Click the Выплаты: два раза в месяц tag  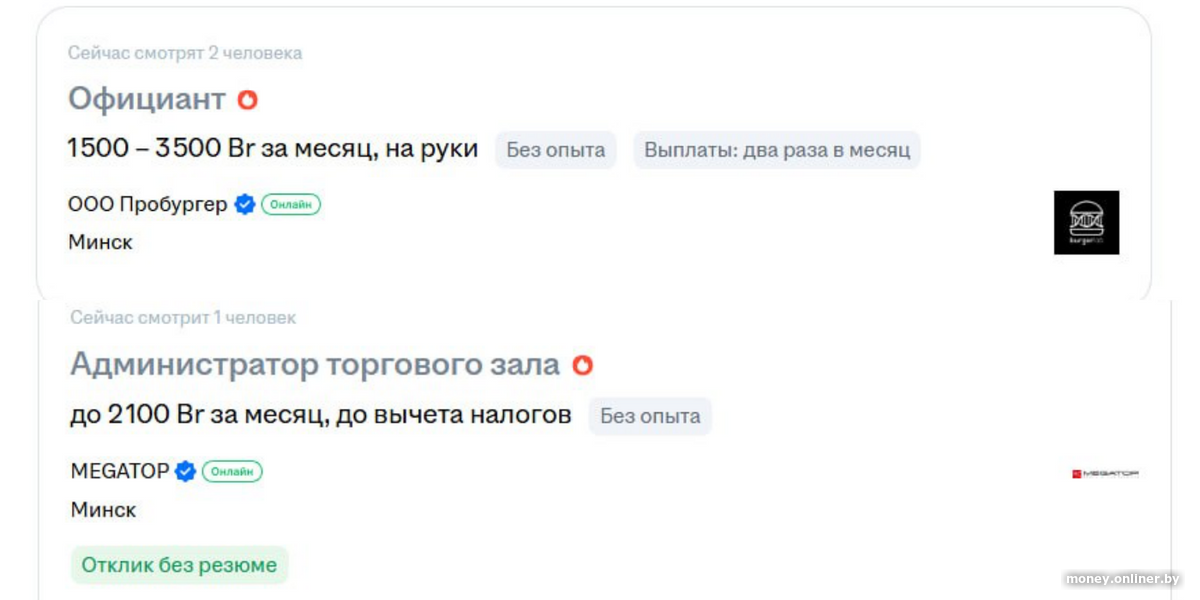coord(777,150)
